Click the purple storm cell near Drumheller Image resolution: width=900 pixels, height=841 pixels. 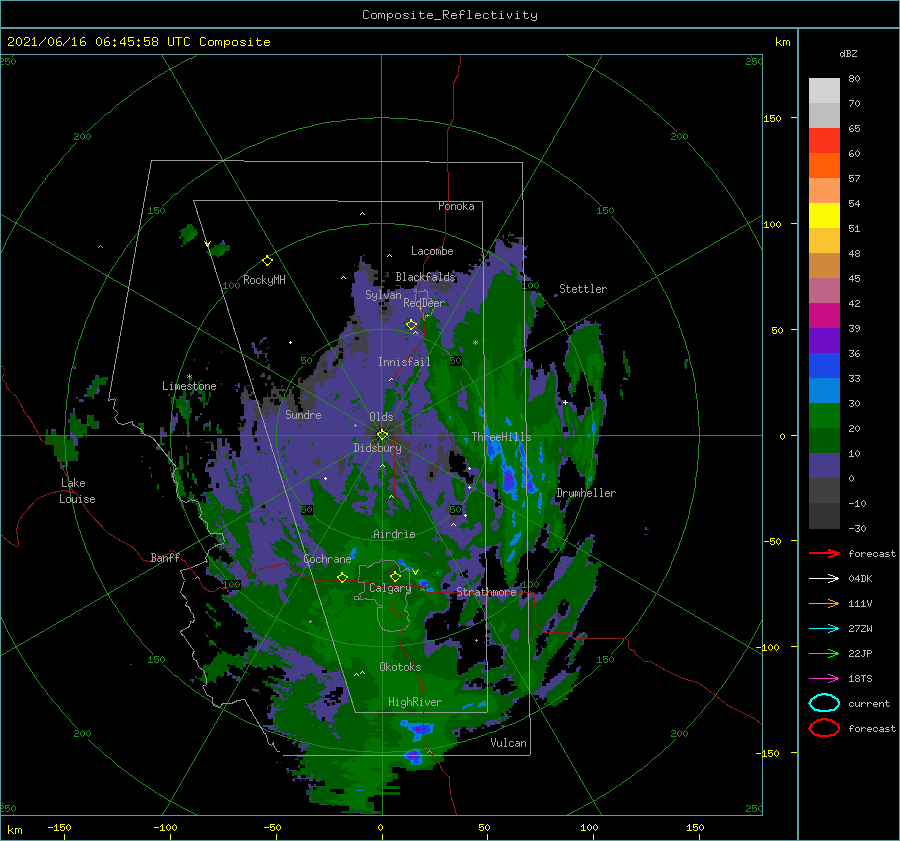coord(509,478)
